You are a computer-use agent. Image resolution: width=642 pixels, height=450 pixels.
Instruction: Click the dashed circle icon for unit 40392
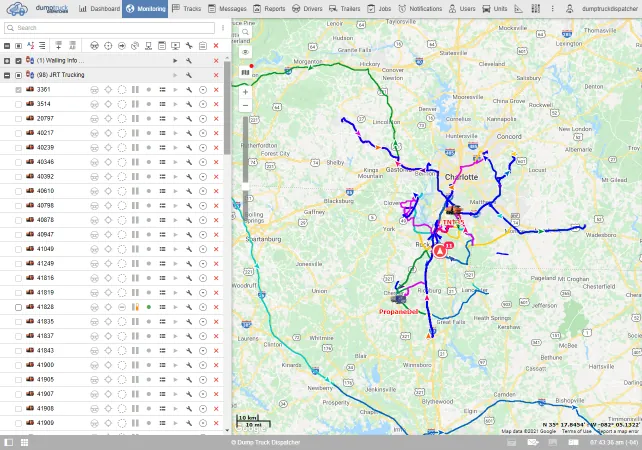click(122, 177)
